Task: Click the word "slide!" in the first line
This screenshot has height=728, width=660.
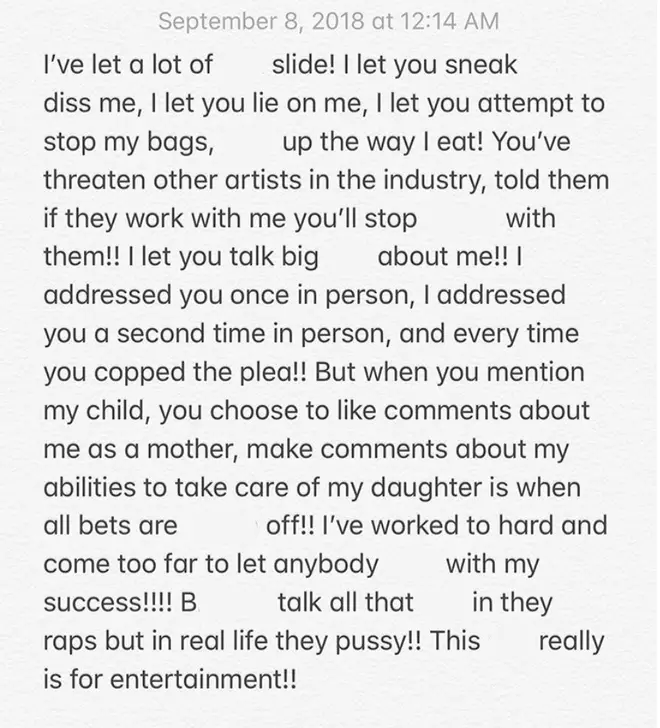Action: point(303,65)
